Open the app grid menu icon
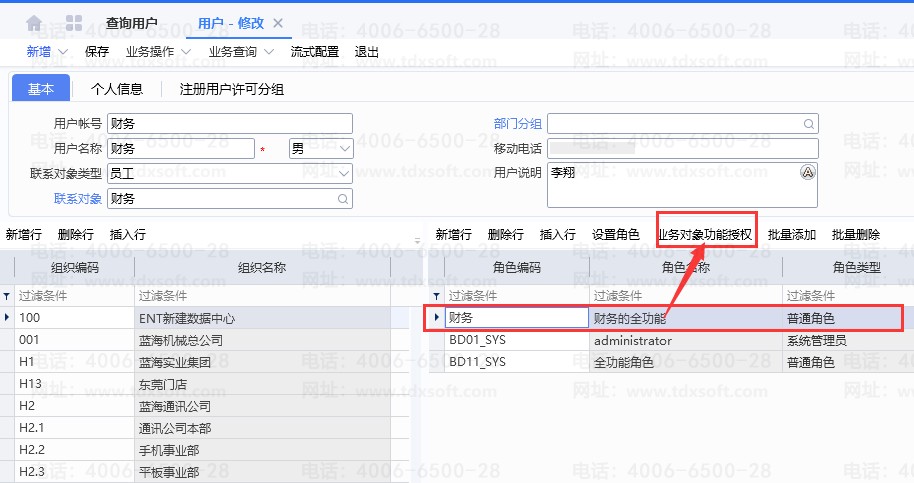The image size is (914, 483). [x=74, y=23]
